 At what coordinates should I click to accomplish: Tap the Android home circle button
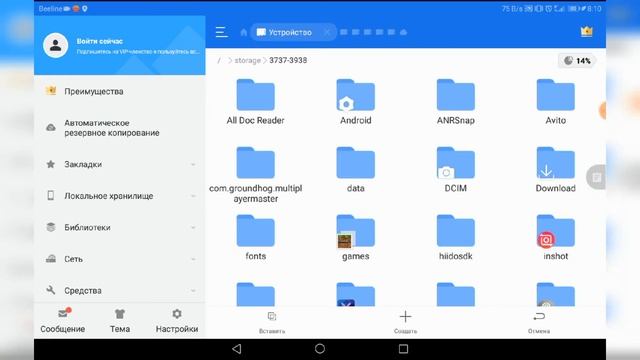point(320,349)
